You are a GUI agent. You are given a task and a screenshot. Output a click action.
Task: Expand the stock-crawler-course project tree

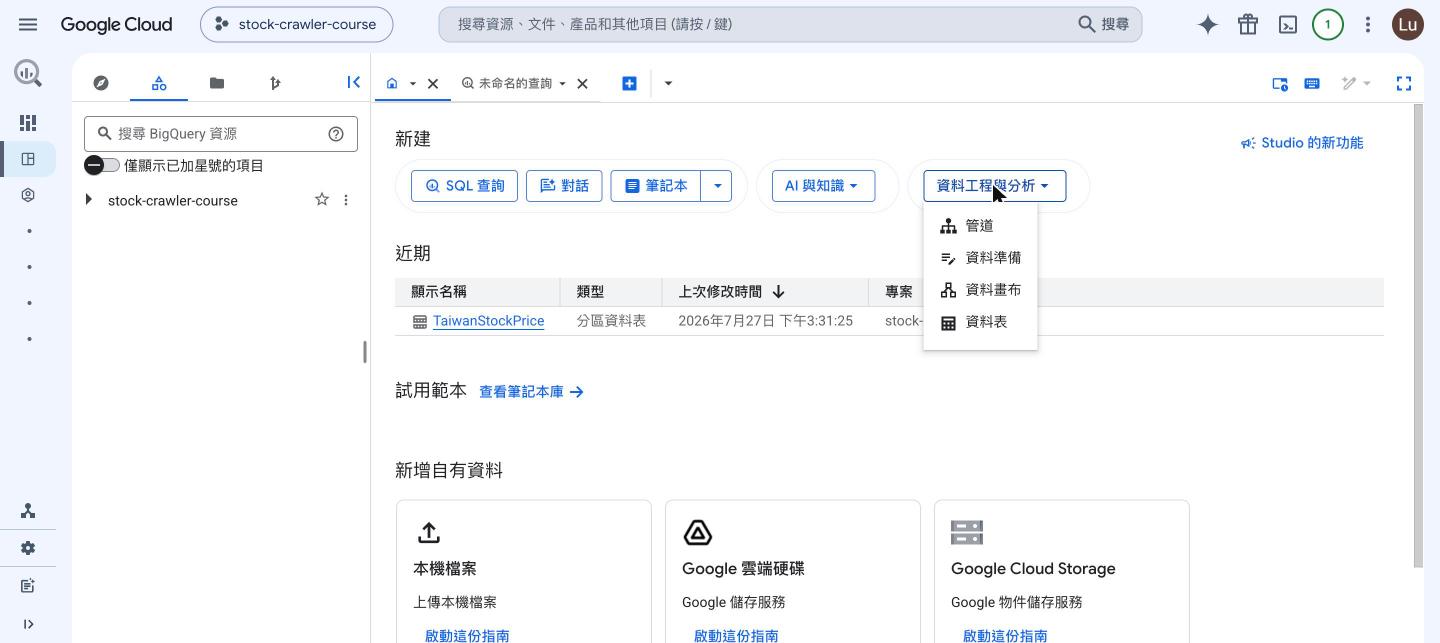point(89,200)
